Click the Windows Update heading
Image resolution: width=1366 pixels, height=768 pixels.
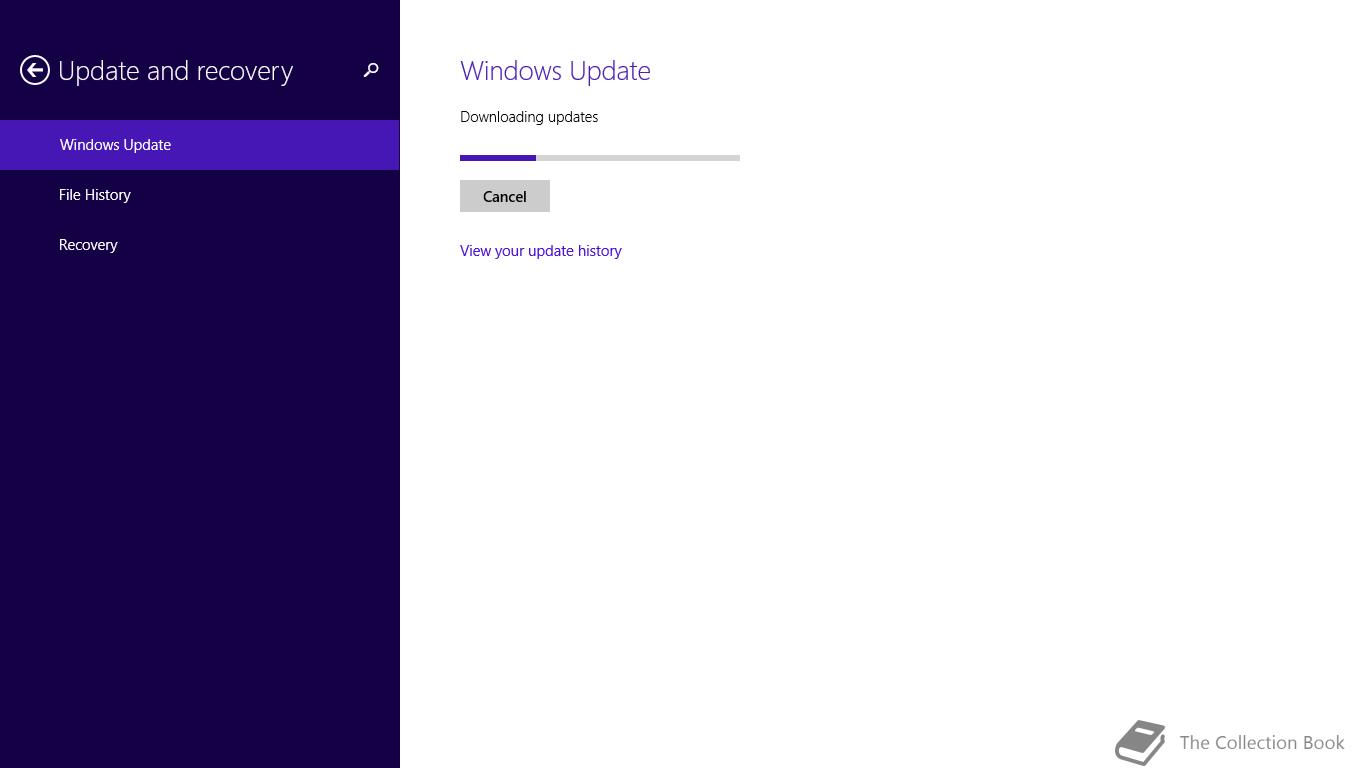coord(555,71)
